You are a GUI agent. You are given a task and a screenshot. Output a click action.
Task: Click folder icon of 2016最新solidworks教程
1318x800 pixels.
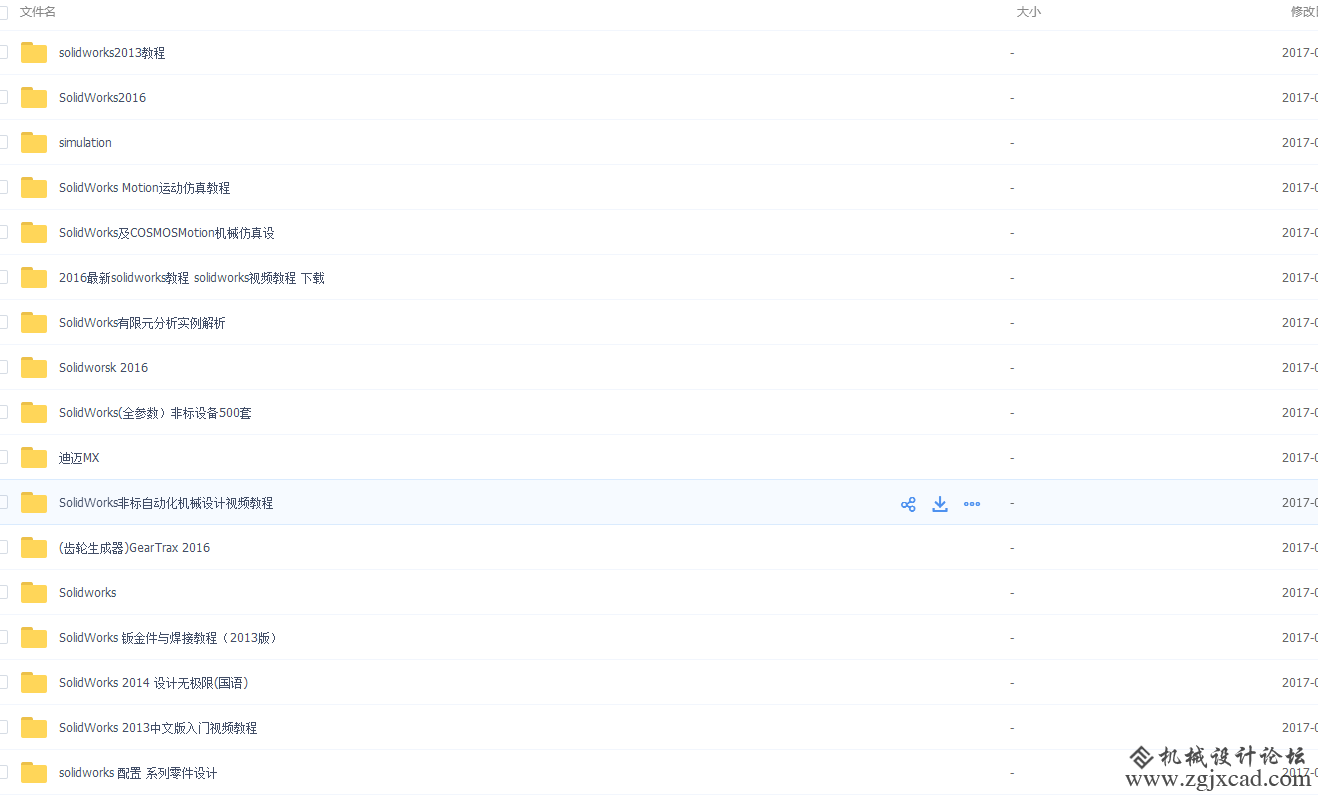(34, 278)
